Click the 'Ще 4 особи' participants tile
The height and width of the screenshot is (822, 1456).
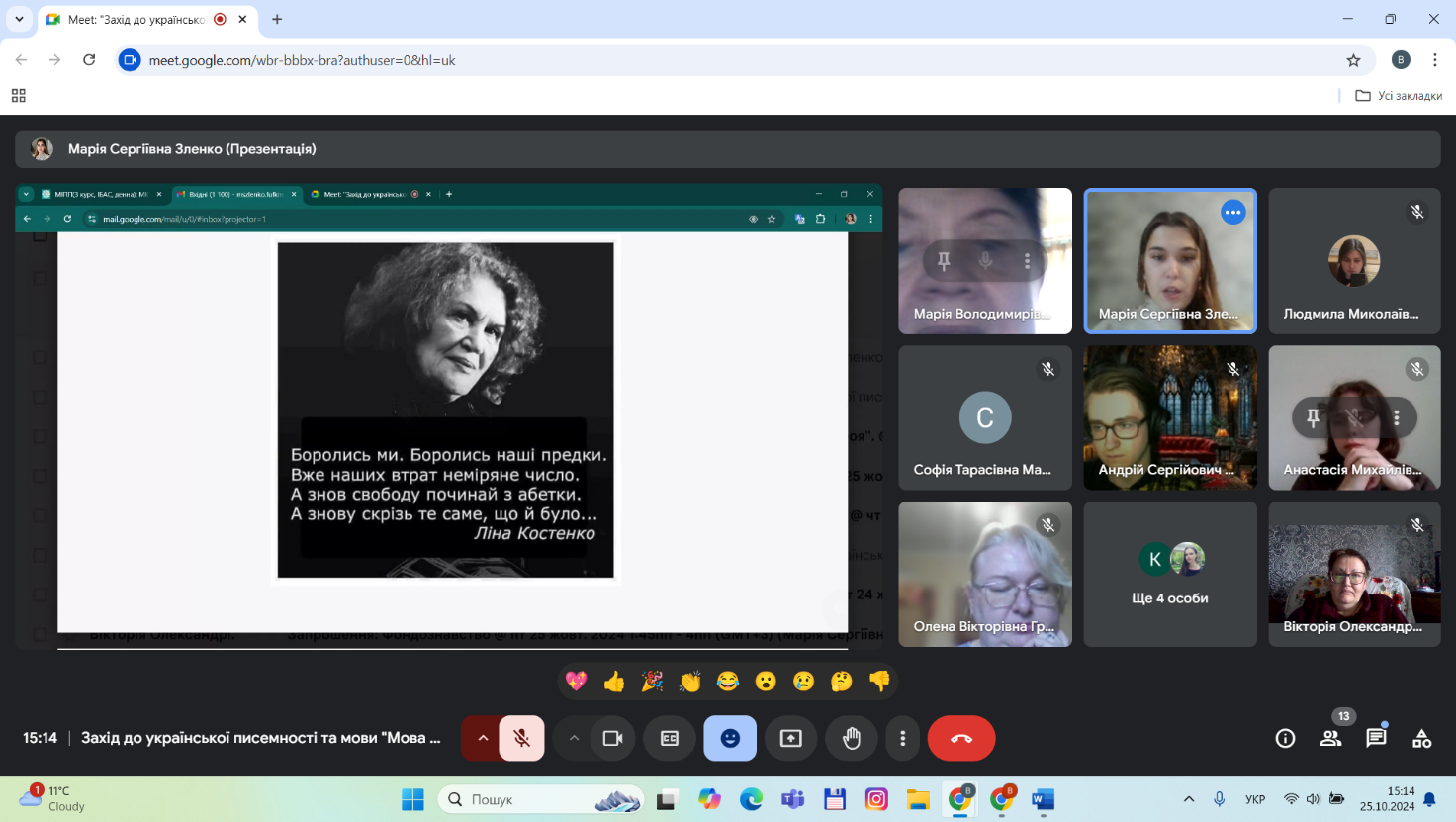pos(1170,575)
